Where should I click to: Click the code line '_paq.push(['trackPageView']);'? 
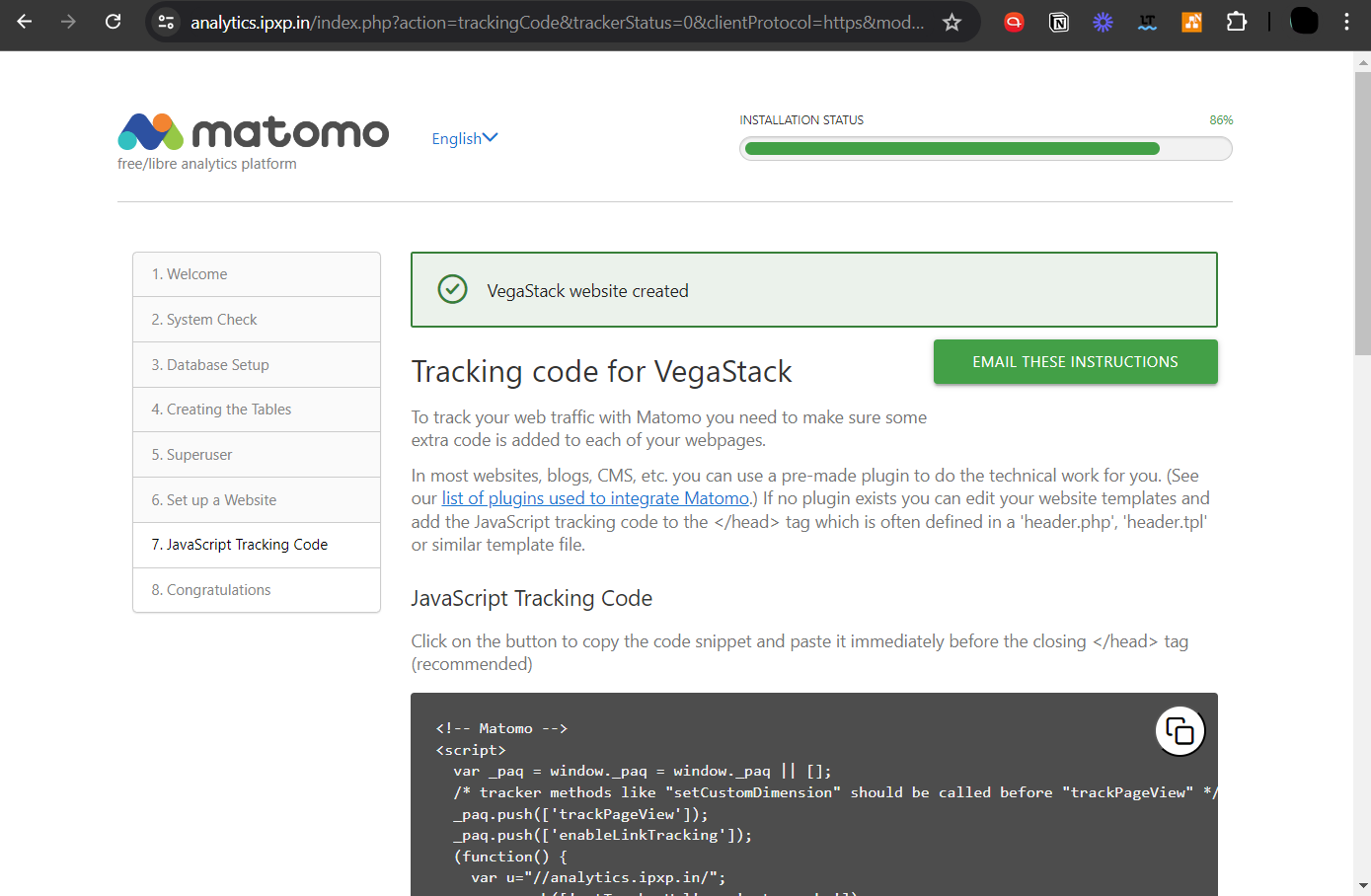580,814
